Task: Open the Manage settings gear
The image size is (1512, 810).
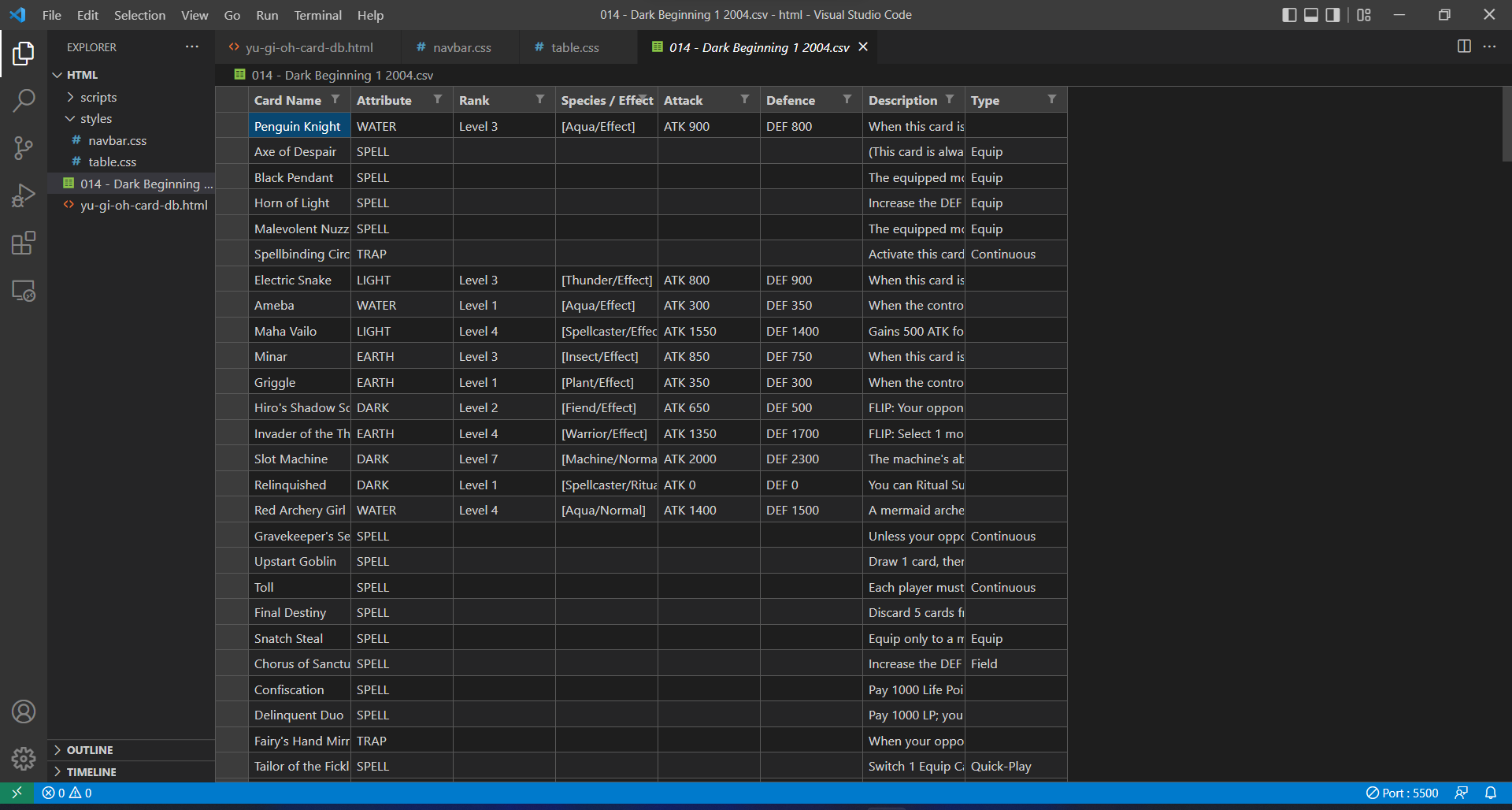Action: (x=24, y=759)
